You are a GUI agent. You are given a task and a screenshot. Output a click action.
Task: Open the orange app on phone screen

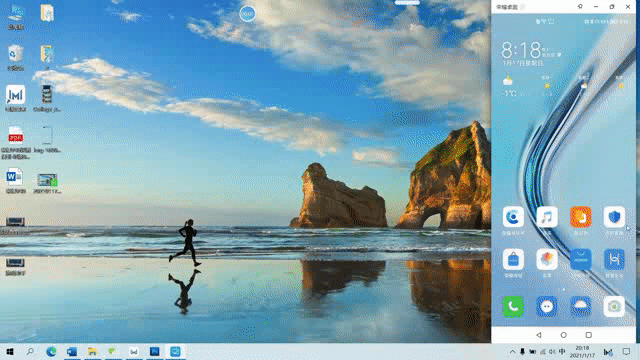coord(580,217)
